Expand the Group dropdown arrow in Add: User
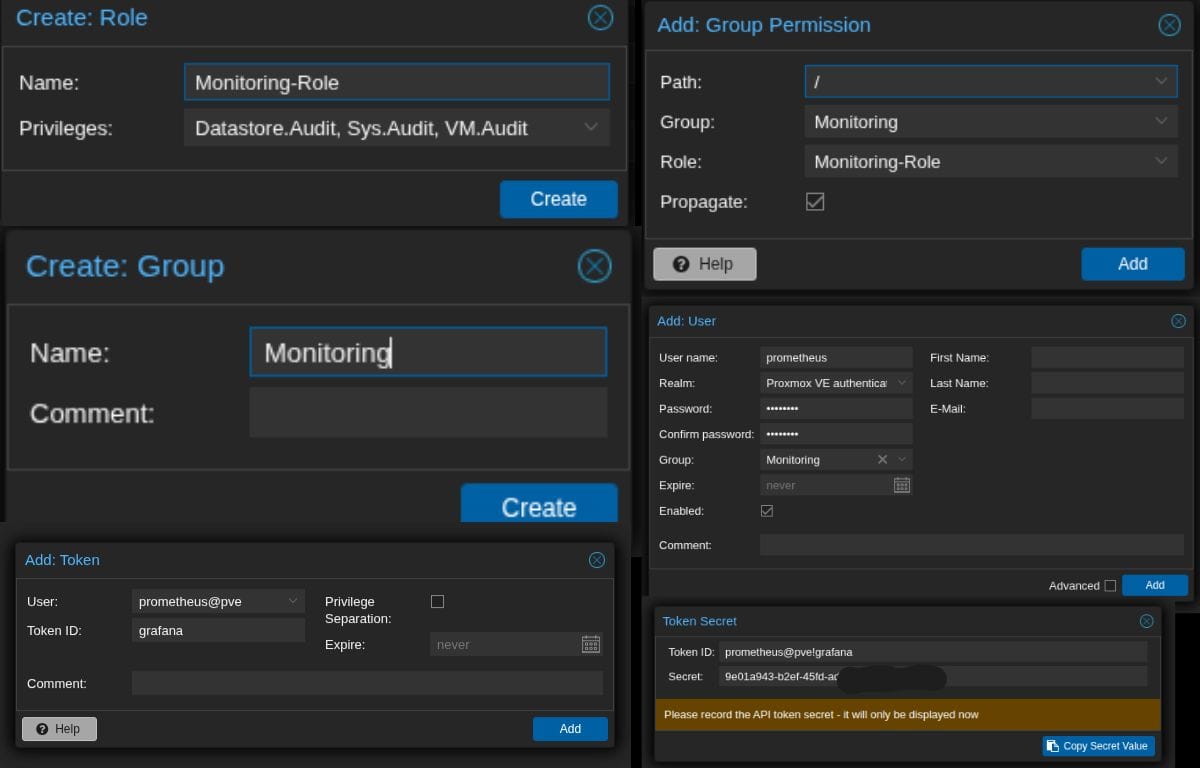Image resolution: width=1200 pixels, height=768 pixels. click(x=902, y=459)
